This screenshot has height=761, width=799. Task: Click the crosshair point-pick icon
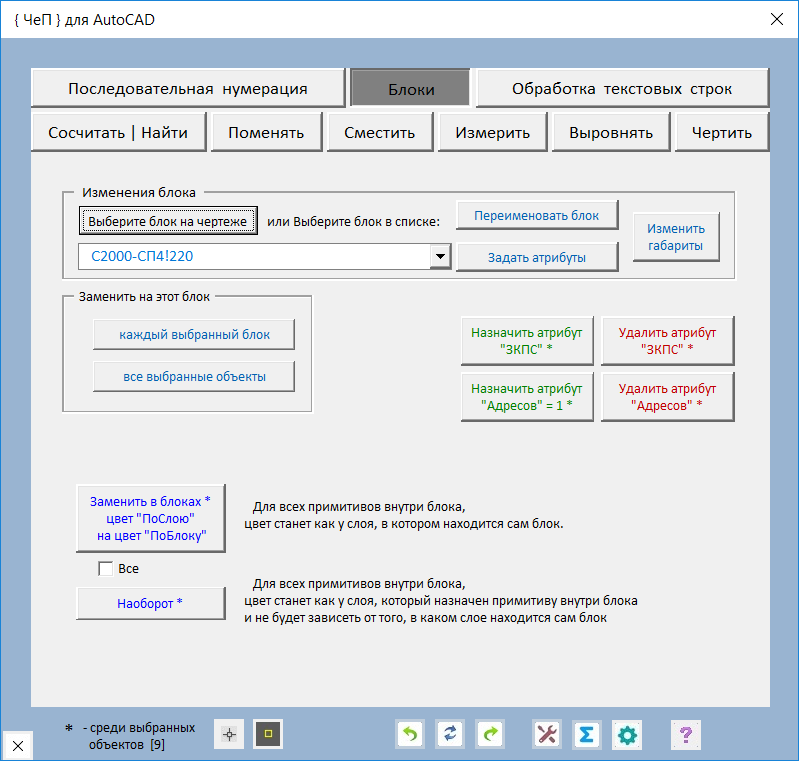[x=230, y=735]
